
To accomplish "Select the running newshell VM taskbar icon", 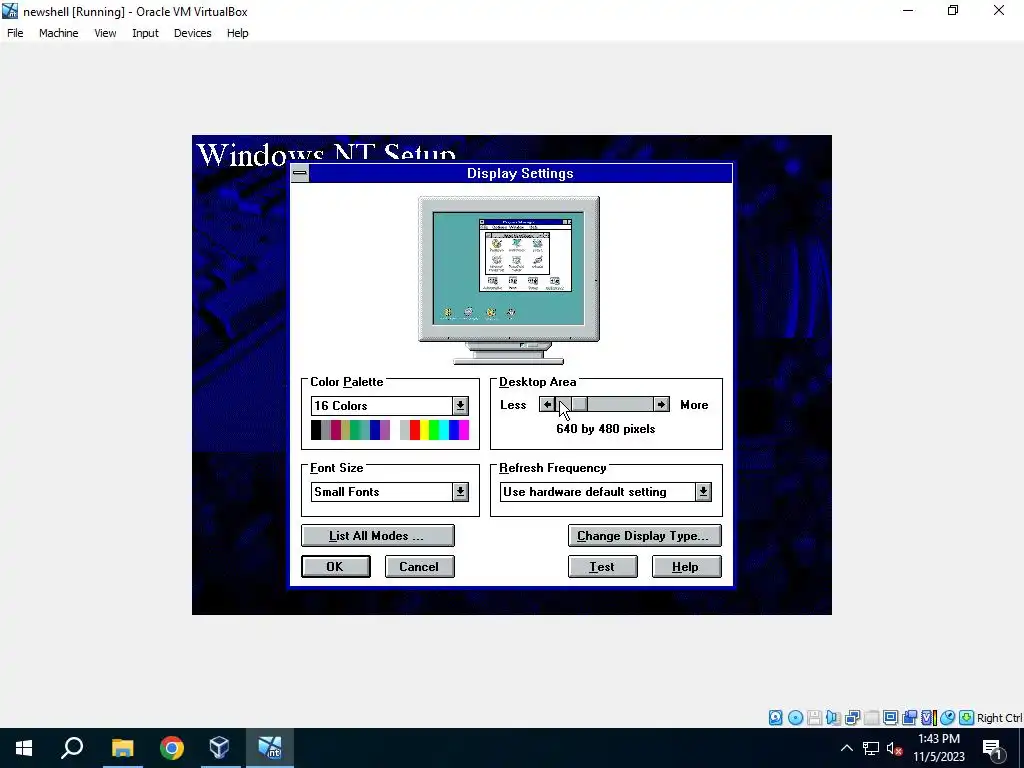I will coord(269,748).
